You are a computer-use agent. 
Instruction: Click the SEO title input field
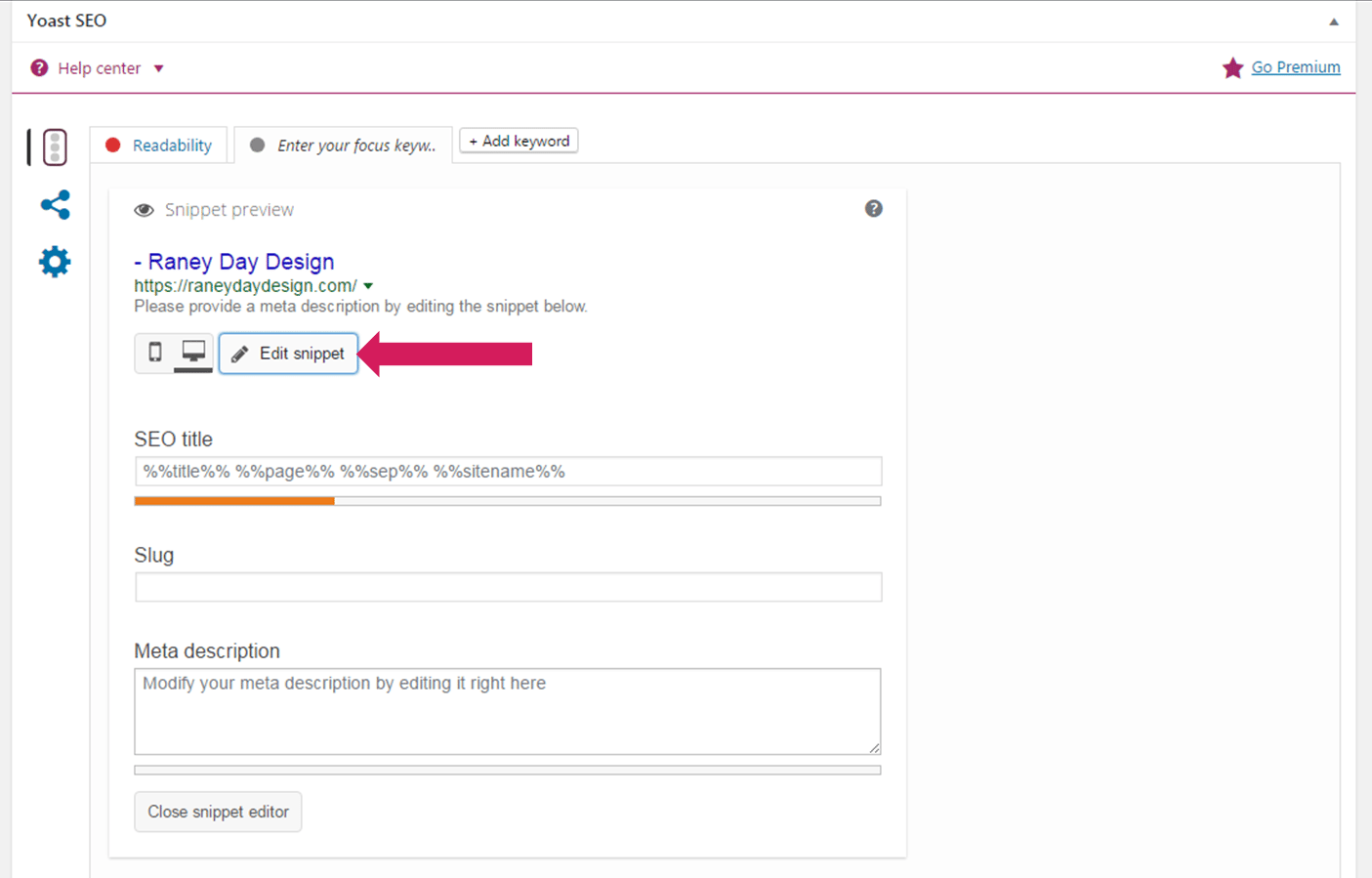[x=508, y=472]
